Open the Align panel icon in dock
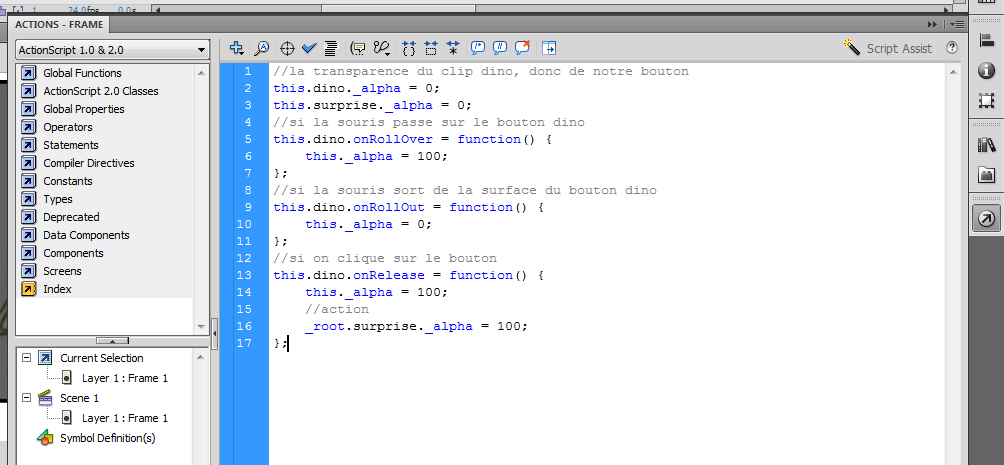The height and width of the screenshot is (465, 1004). point(987,40)
